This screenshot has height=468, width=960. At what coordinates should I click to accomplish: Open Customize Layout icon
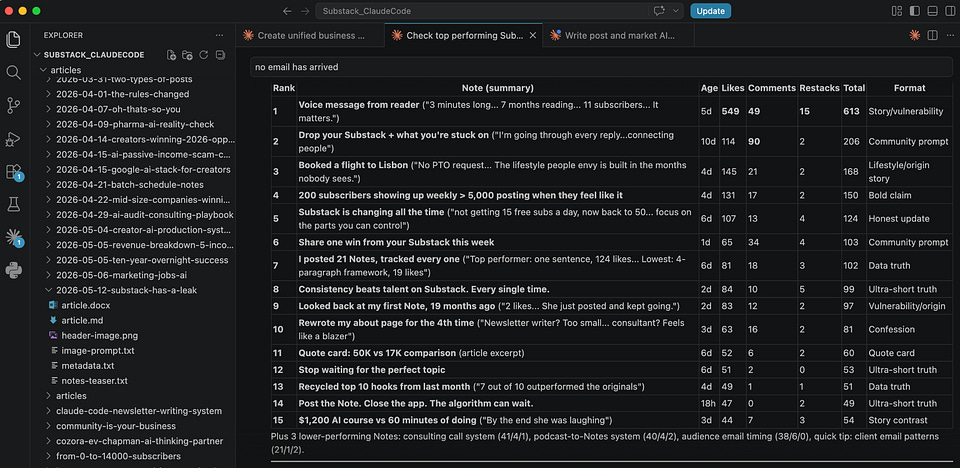(897, 11)
